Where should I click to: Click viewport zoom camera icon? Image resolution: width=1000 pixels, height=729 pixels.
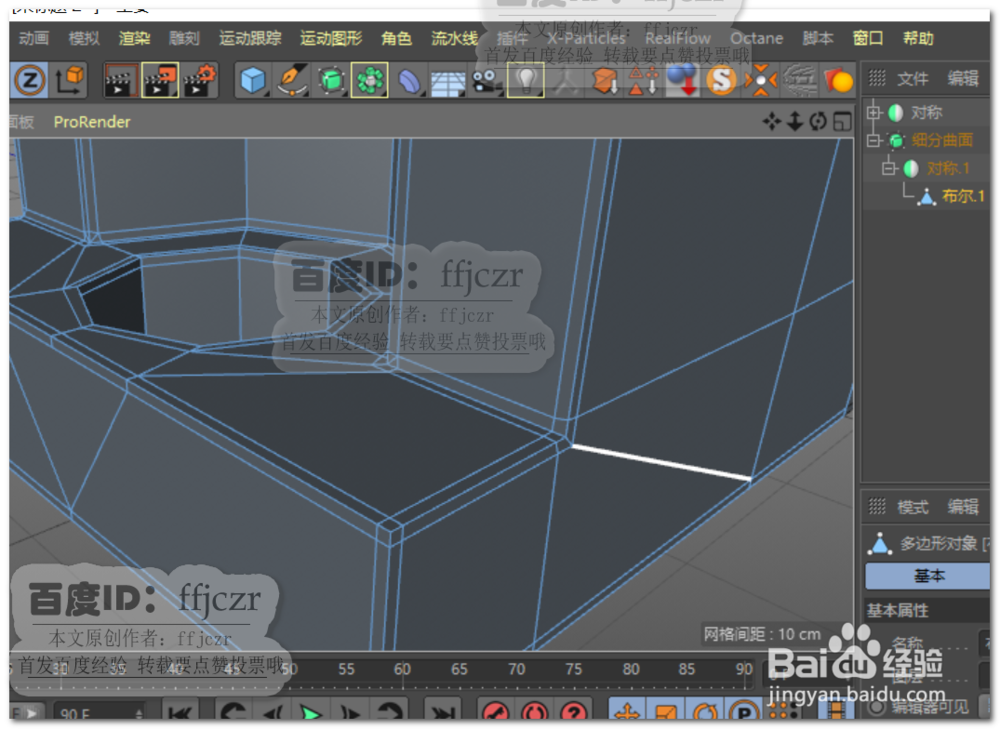click(795, 121)
